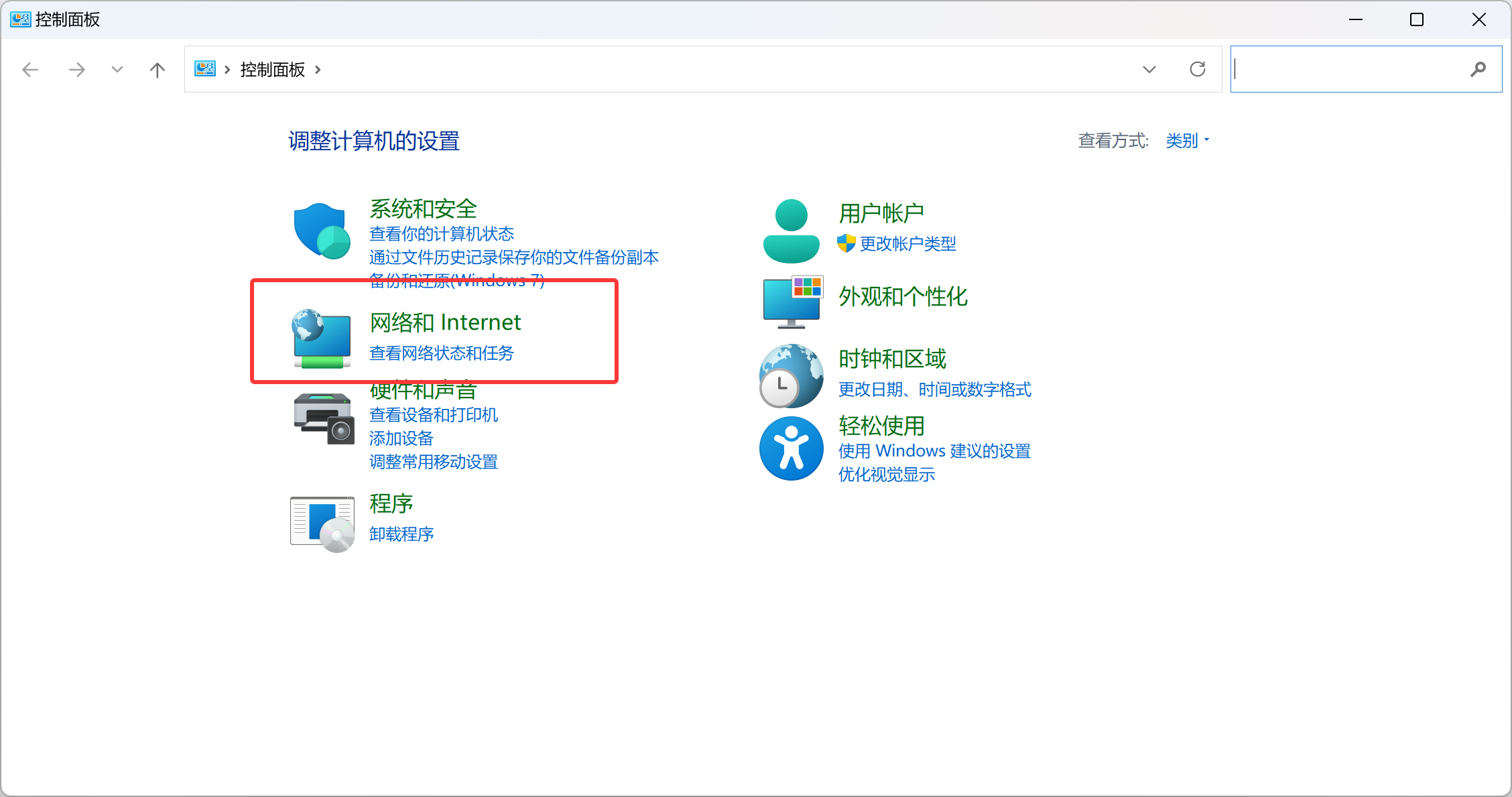Click the arrow after 控制面板 in breadcrumb

(319, 69)
